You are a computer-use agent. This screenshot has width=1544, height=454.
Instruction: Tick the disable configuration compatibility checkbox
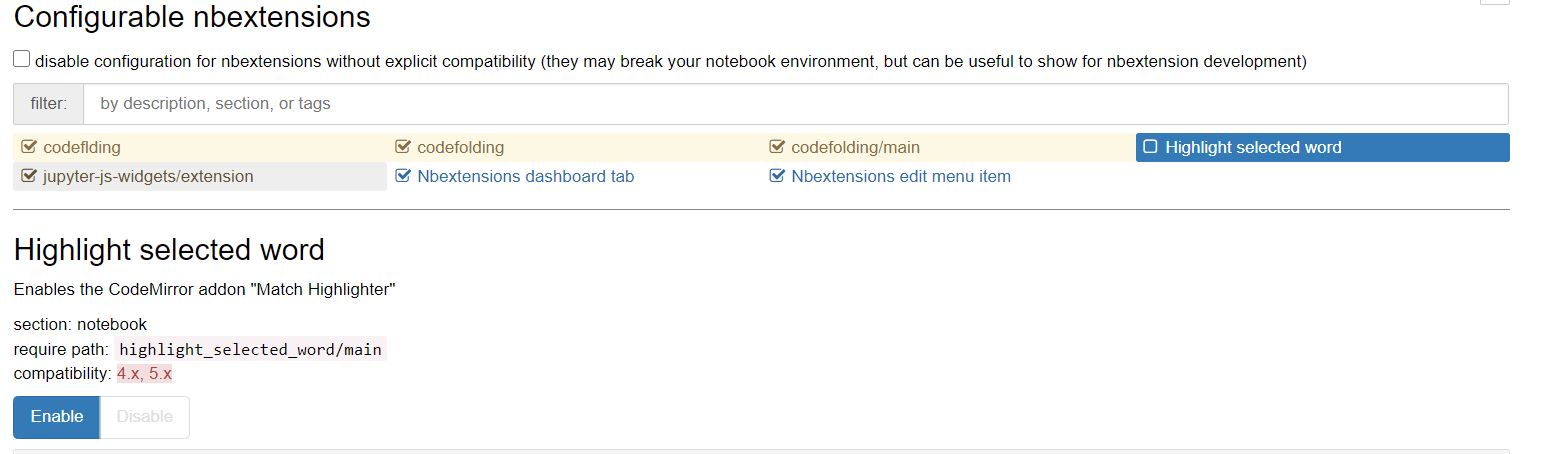[x=22, y=60]
